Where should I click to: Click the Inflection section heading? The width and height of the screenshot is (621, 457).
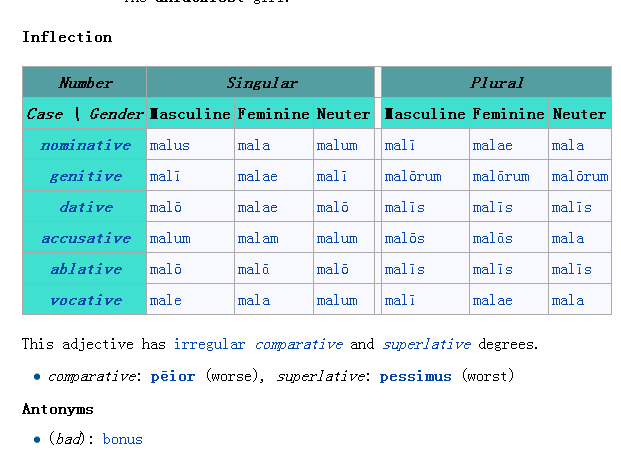coord(67,37)
